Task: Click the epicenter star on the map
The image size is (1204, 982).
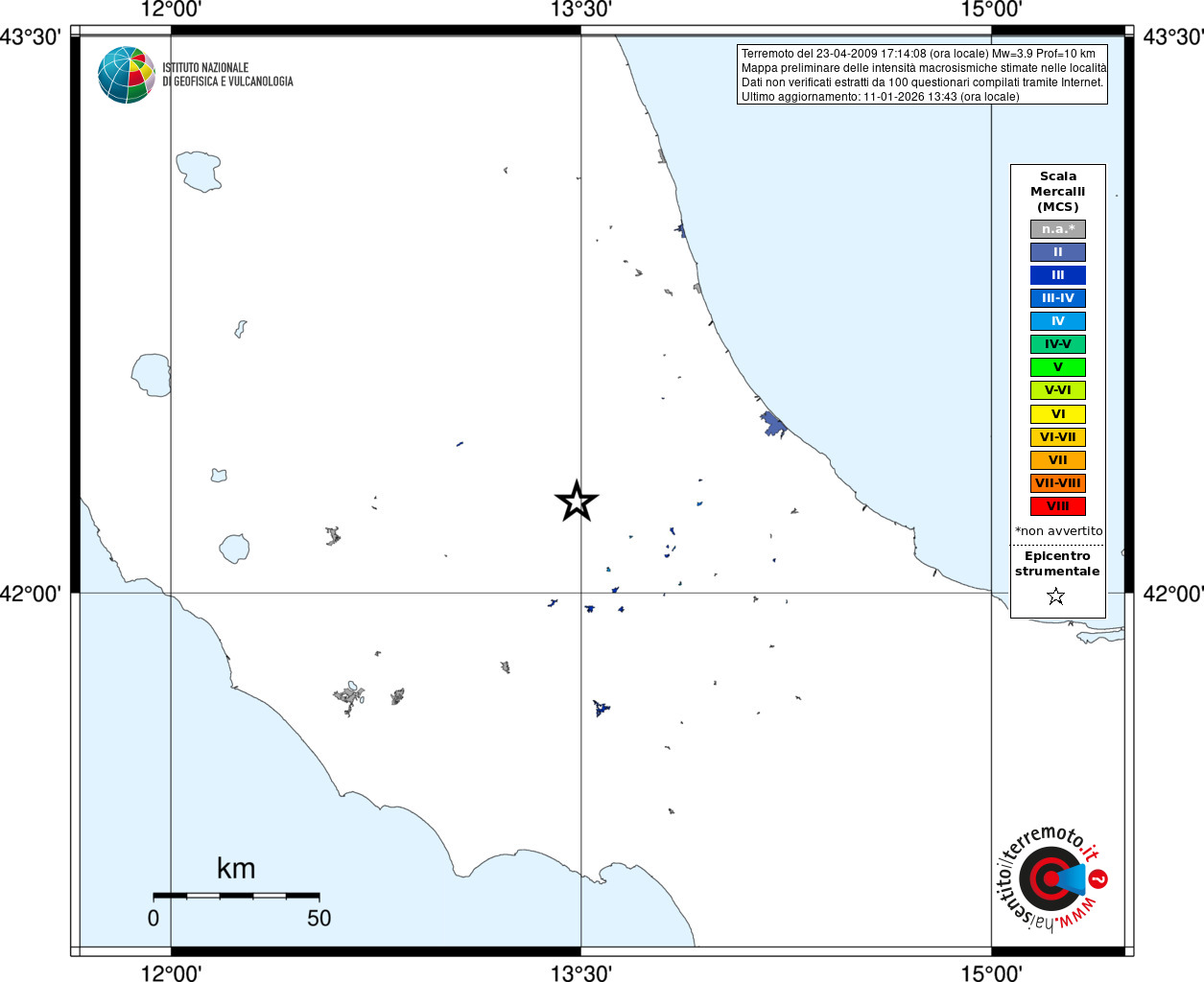Action: click(577, 501)
